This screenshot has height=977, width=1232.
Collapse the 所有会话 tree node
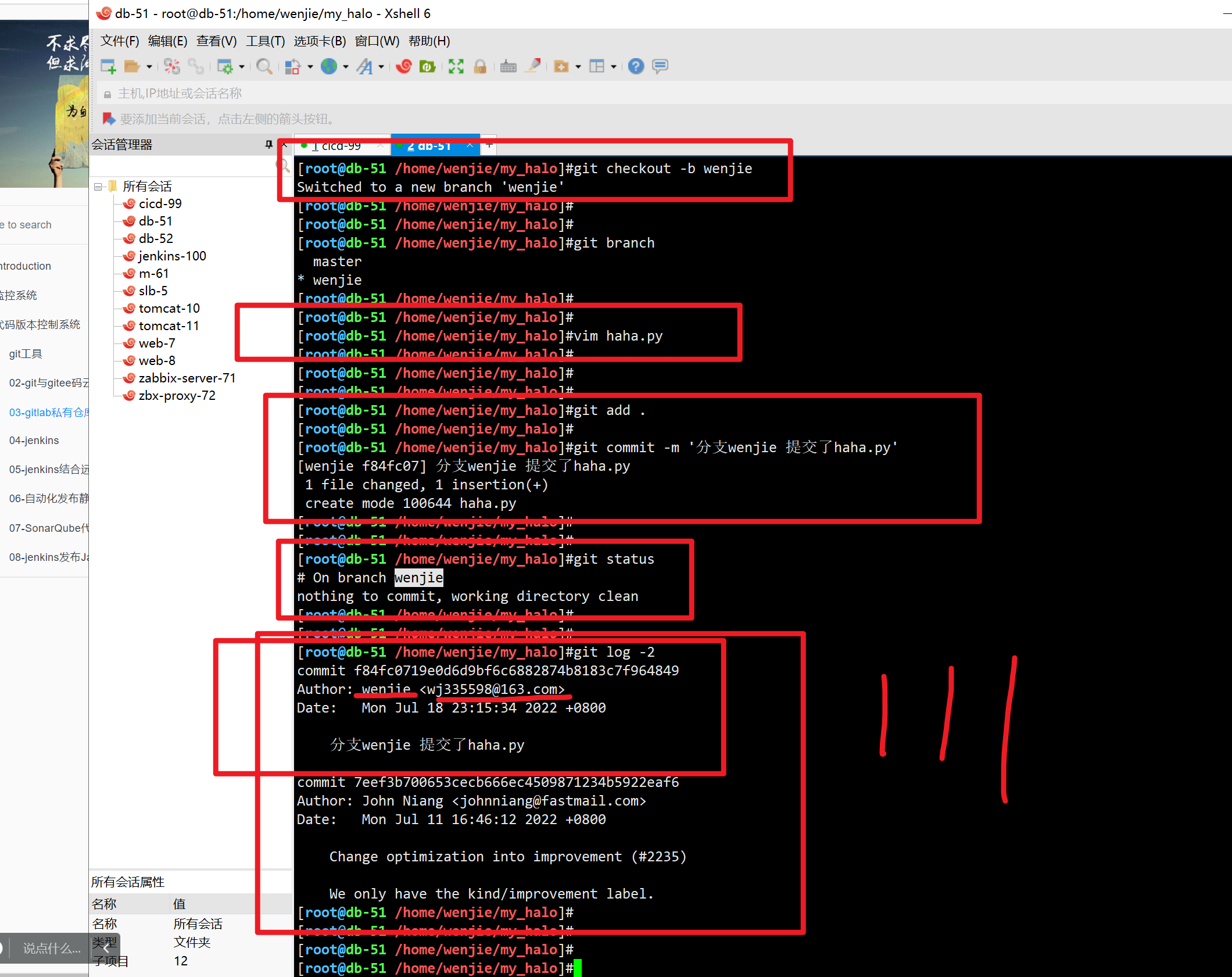point(98,187)
